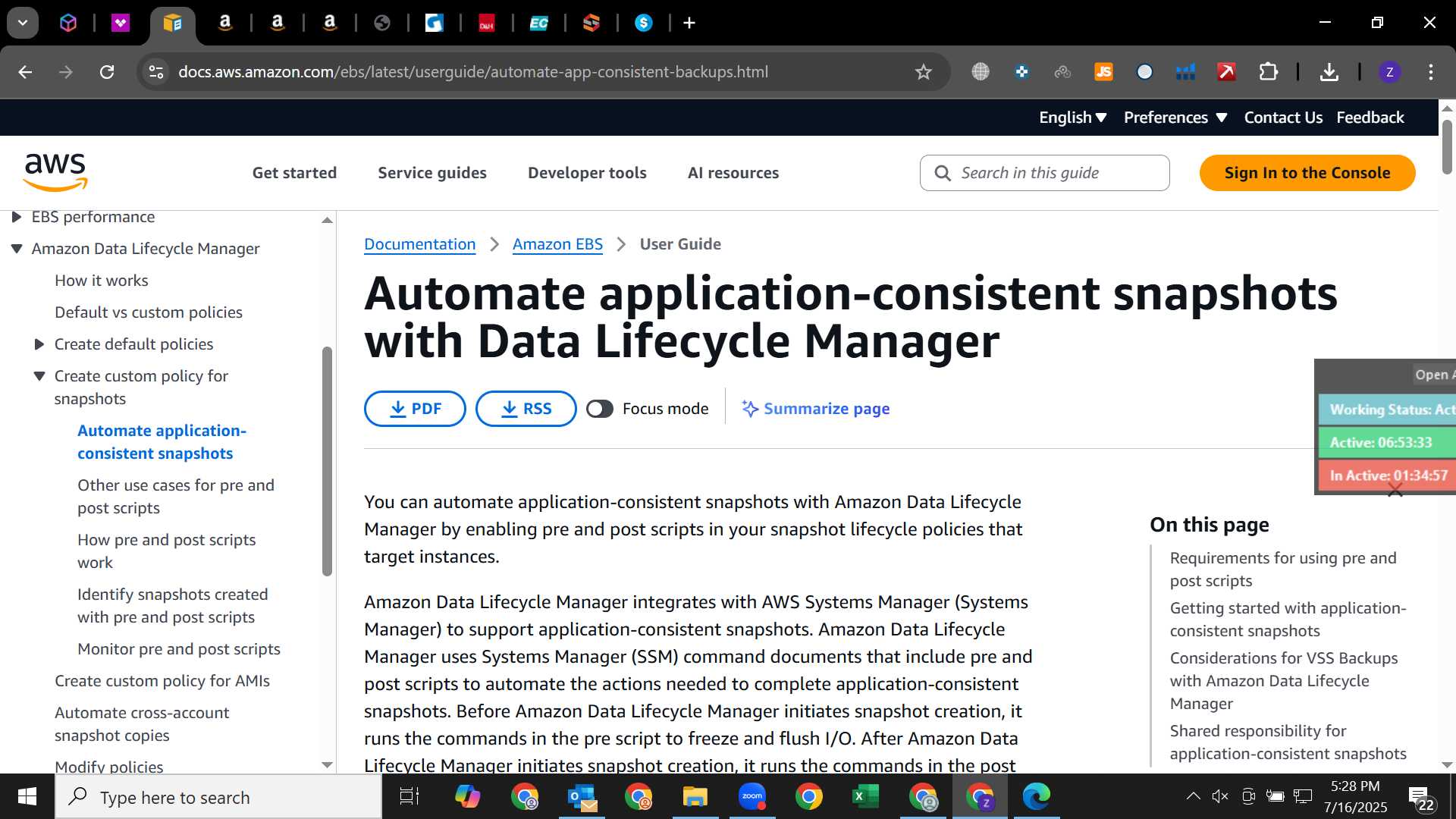Bookmark this page with the star icon

tap(923, 72)
